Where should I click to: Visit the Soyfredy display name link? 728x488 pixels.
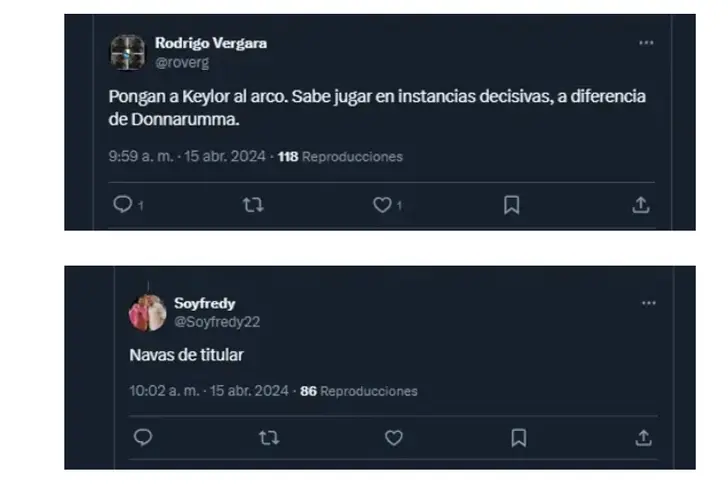point(204,303)
